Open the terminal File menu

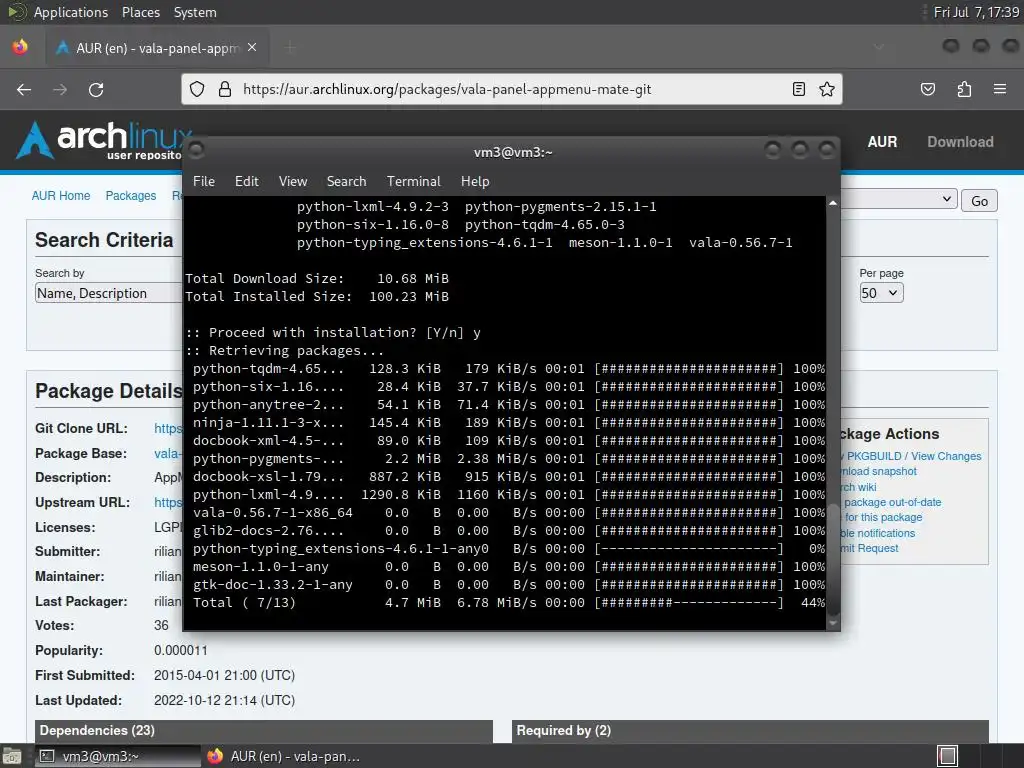[204, 182]
